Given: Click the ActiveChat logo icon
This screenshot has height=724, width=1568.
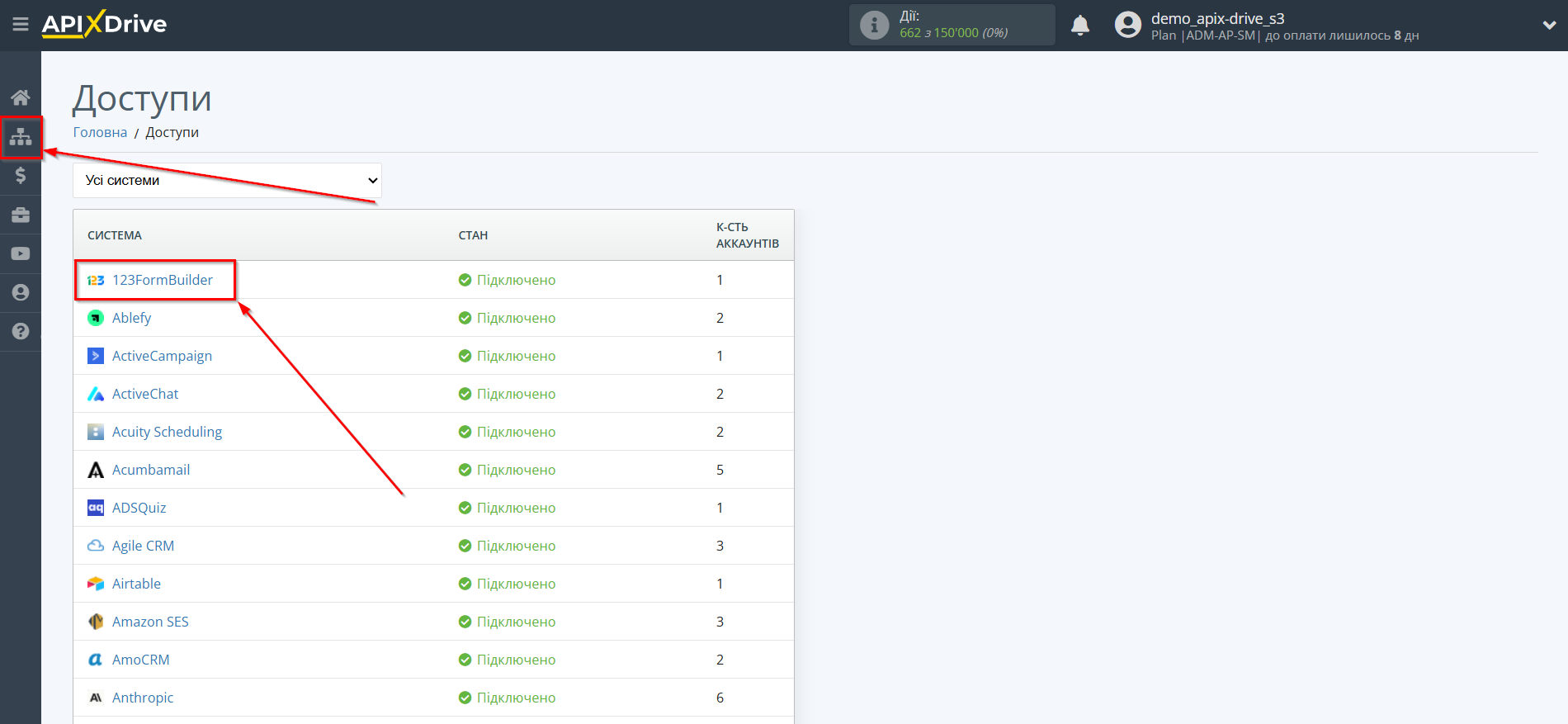Looking at the screenshot, I should [x=96, y=394].
